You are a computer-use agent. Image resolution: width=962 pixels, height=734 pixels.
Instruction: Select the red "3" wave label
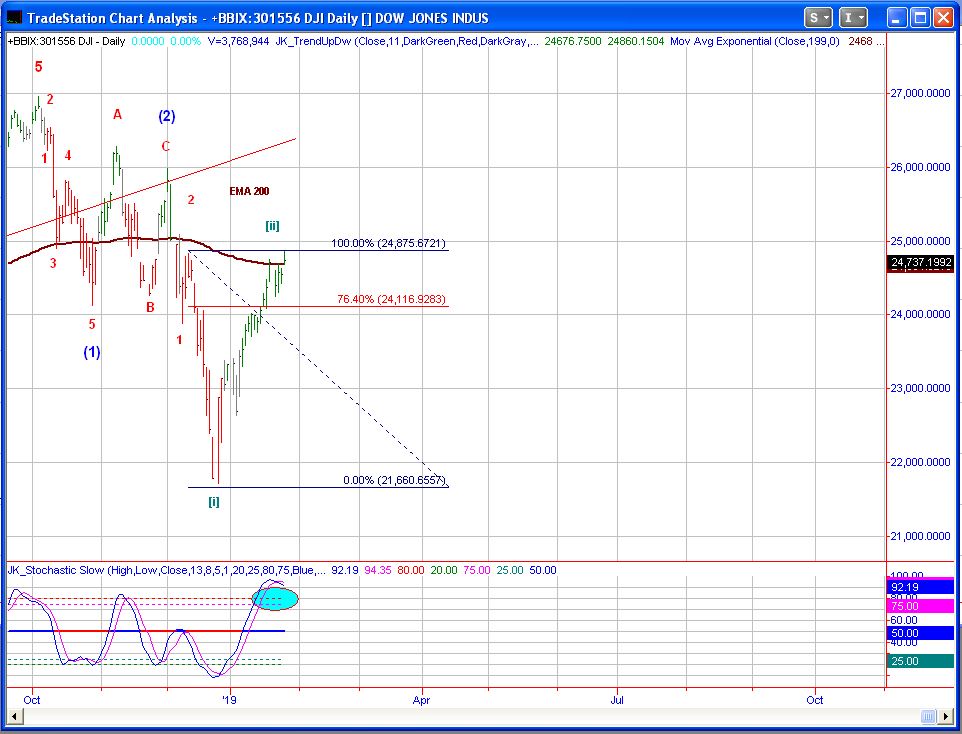pos(53,263)
